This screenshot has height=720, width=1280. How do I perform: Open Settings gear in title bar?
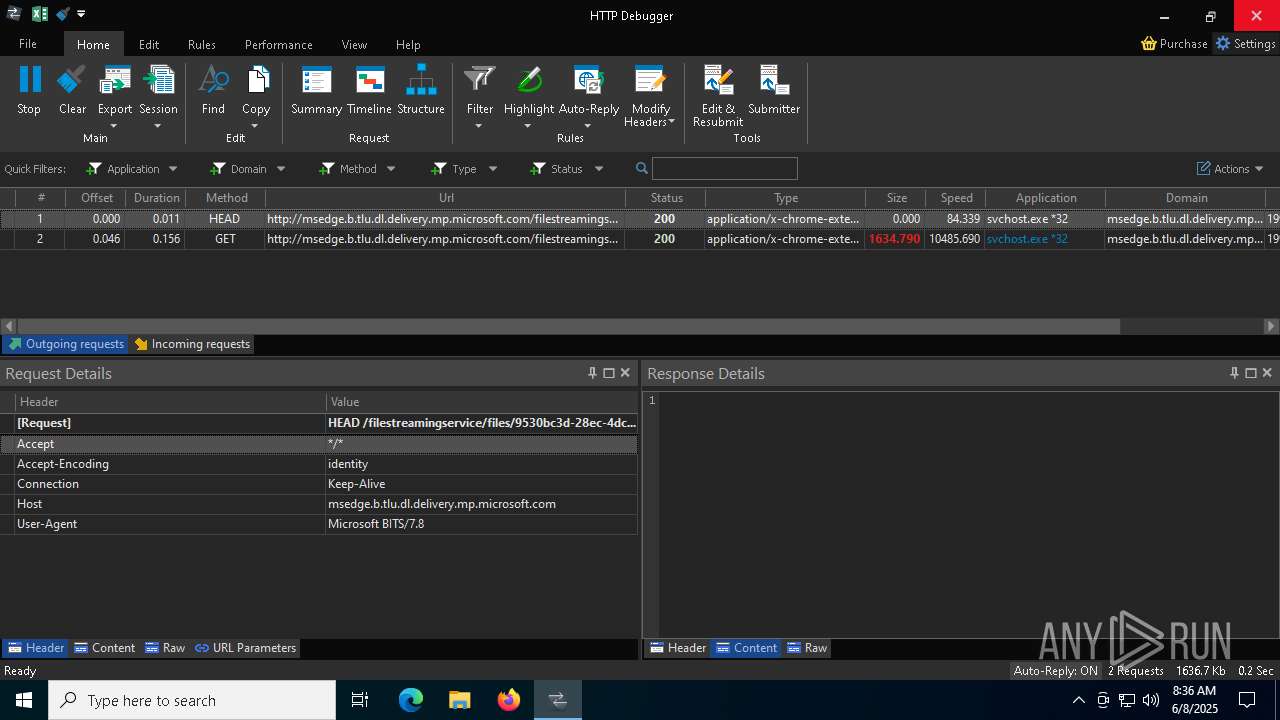1223,44
